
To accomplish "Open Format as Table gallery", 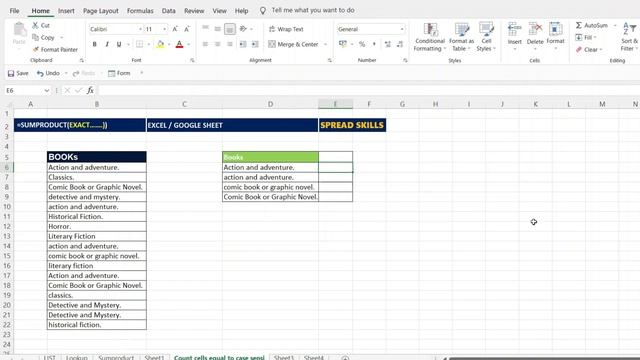I will [x=462, y=37].
